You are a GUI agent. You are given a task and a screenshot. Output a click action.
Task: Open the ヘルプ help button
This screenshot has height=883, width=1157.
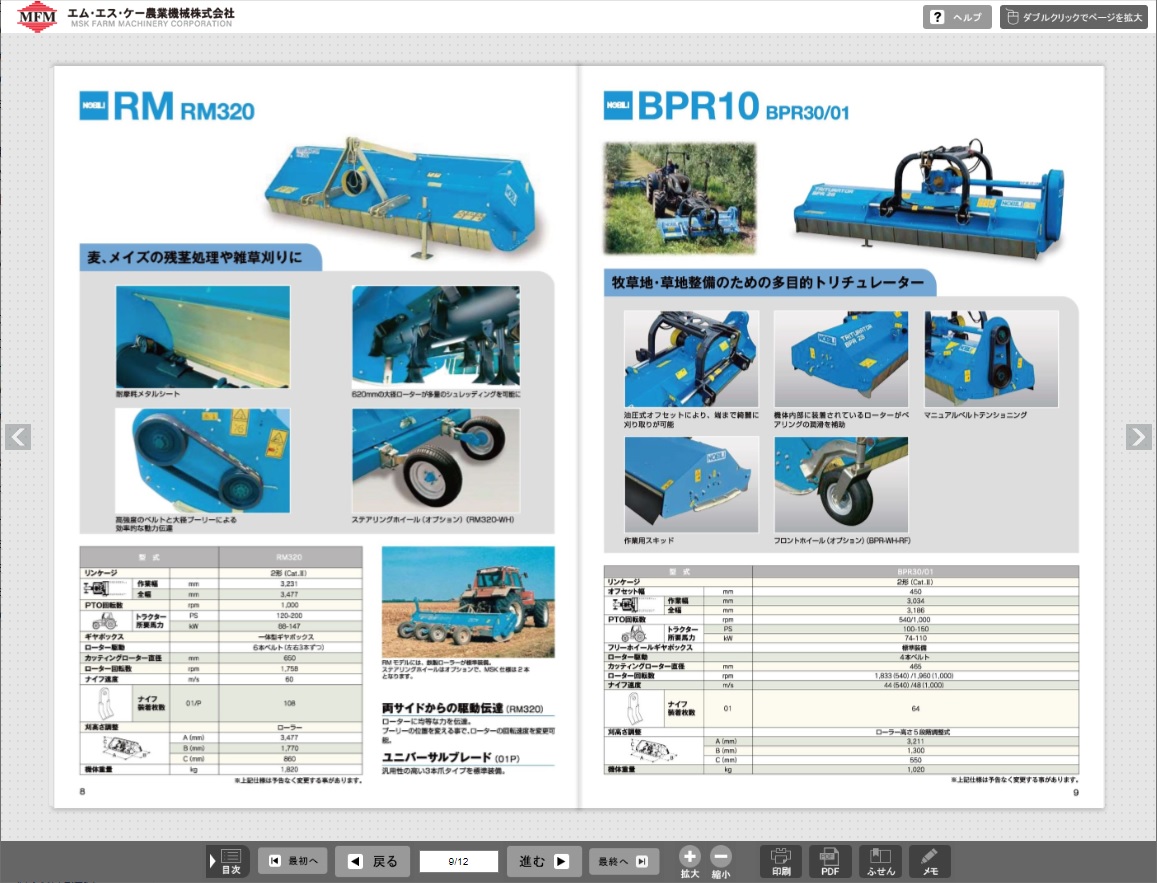(x=956, y=17)
